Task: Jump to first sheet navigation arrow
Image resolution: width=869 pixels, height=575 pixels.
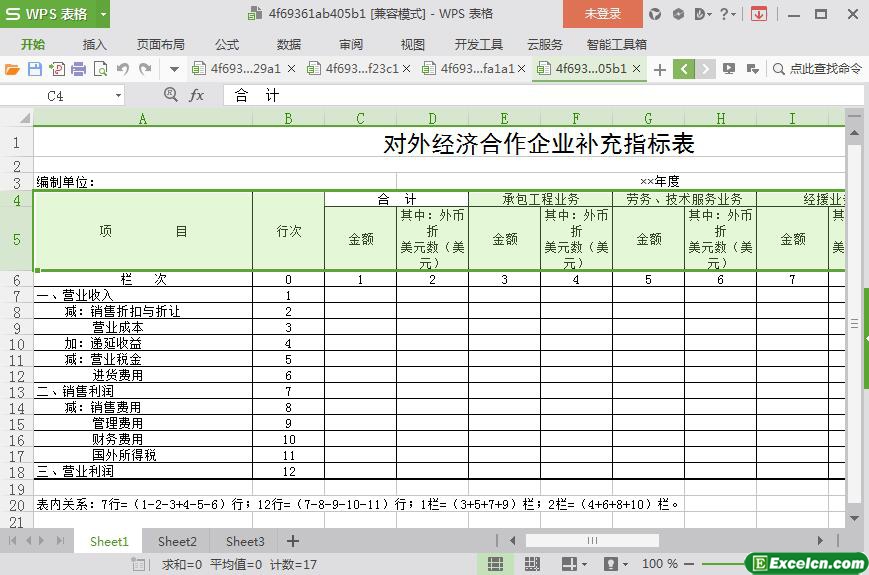Action: coord(13,541)
